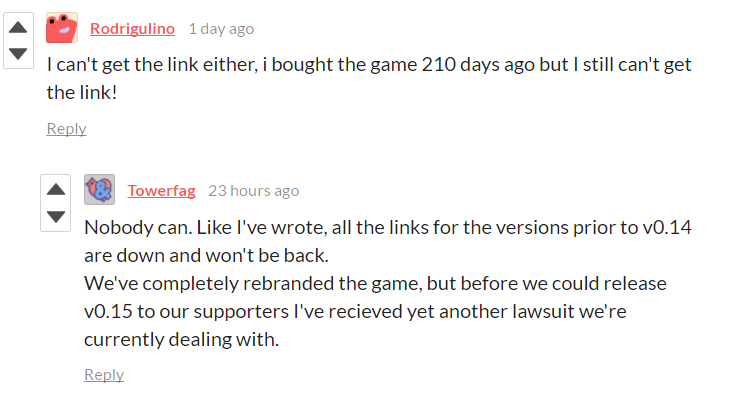Open Towerfag's profile via username link
The height and width of the screenshot is (400, 731).
coord(161,191)
